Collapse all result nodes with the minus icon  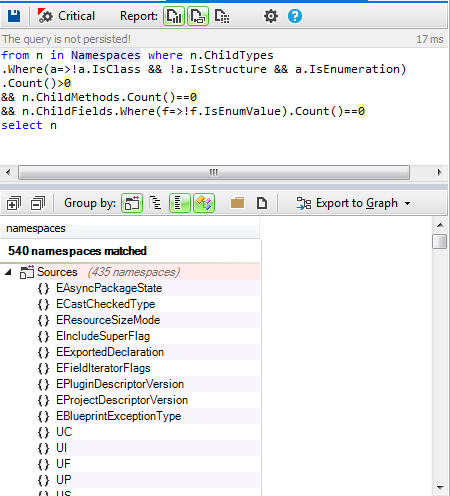click(x=38, y=203)
